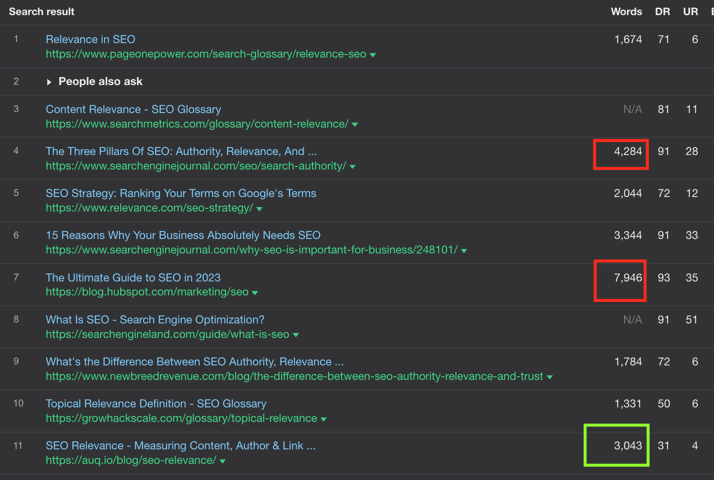Click the 'Search result' column header
The height and width of the screenshot is (480, 714).
pos(41,12)
